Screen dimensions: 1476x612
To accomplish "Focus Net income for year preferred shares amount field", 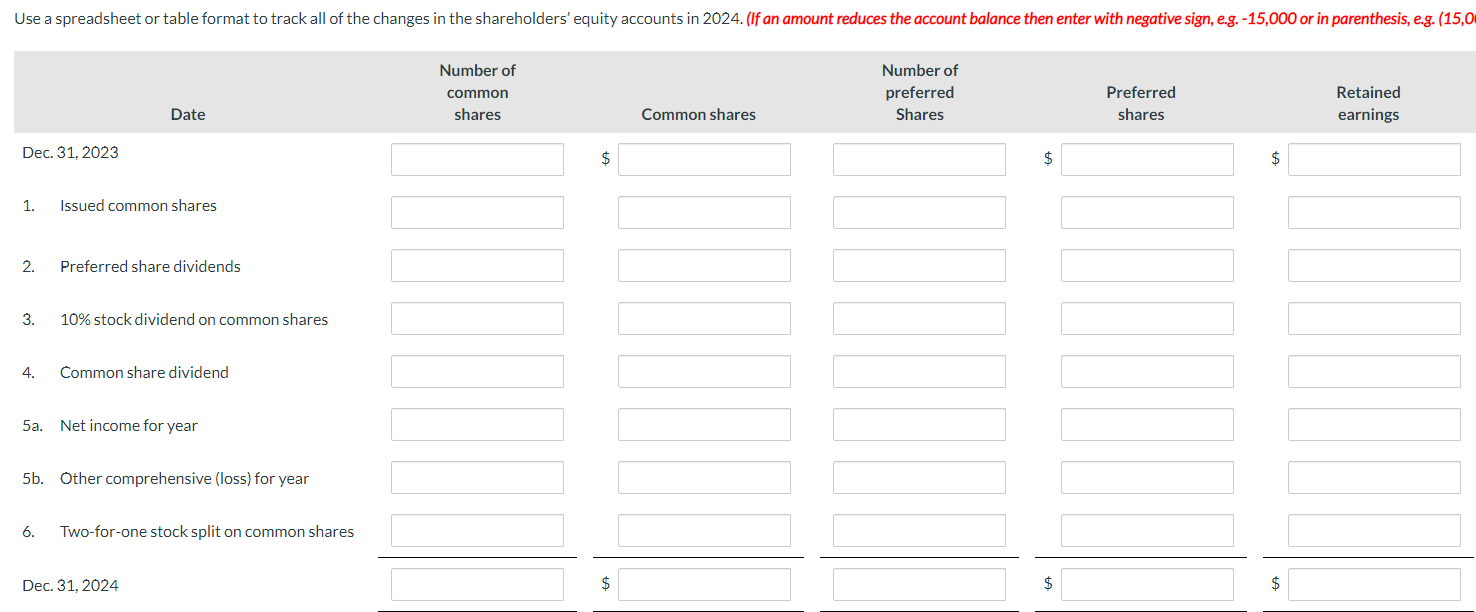I will (1147, 424).
